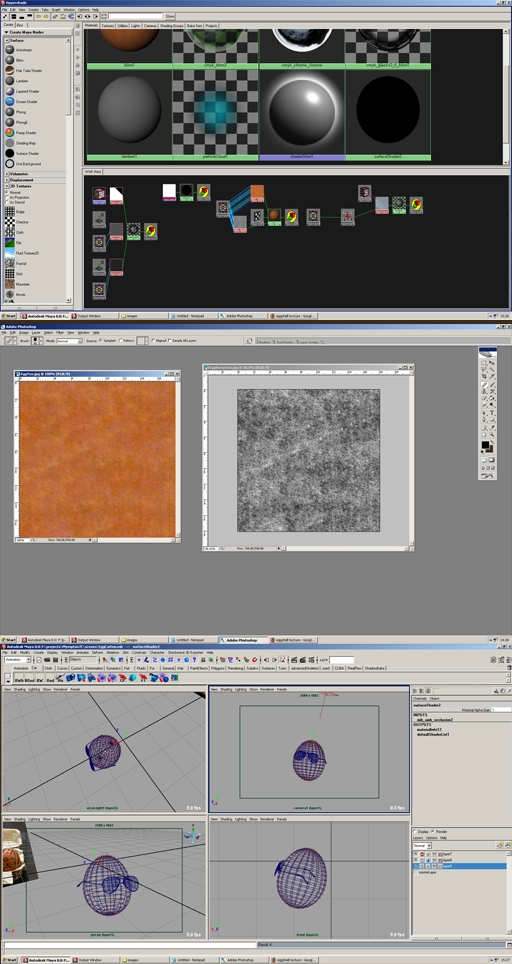Open the Graph menu in Hypershade
This screenshot has height=964, width=512.
coord(55,10)
